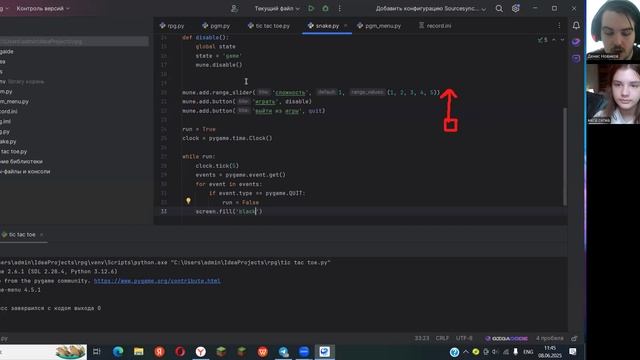Open the collaboration user icon in title bar
Viewport: 640px width, 360px height.
234,8
